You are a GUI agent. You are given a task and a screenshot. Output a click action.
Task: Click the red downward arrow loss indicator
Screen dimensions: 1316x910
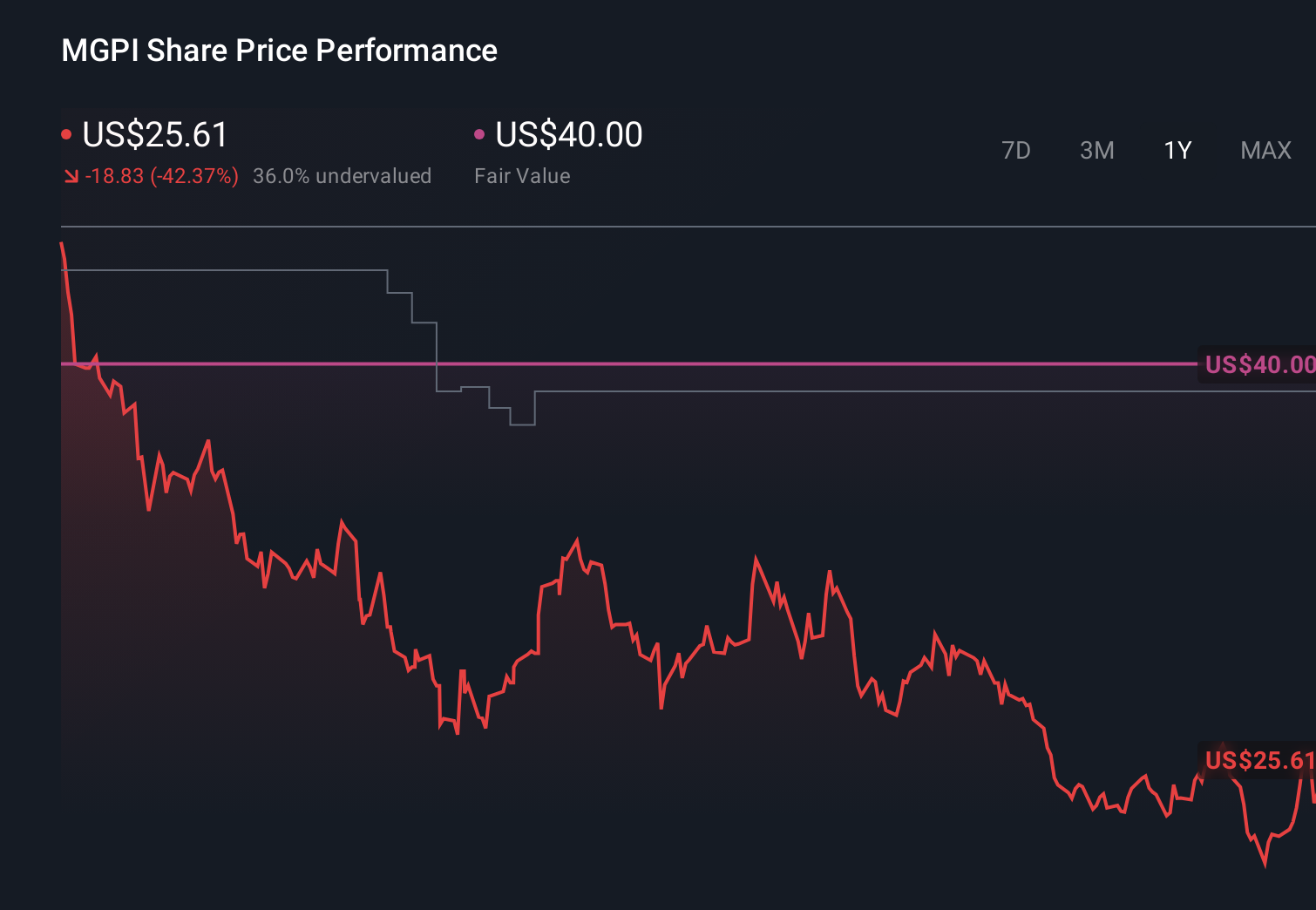coord(71,175)
